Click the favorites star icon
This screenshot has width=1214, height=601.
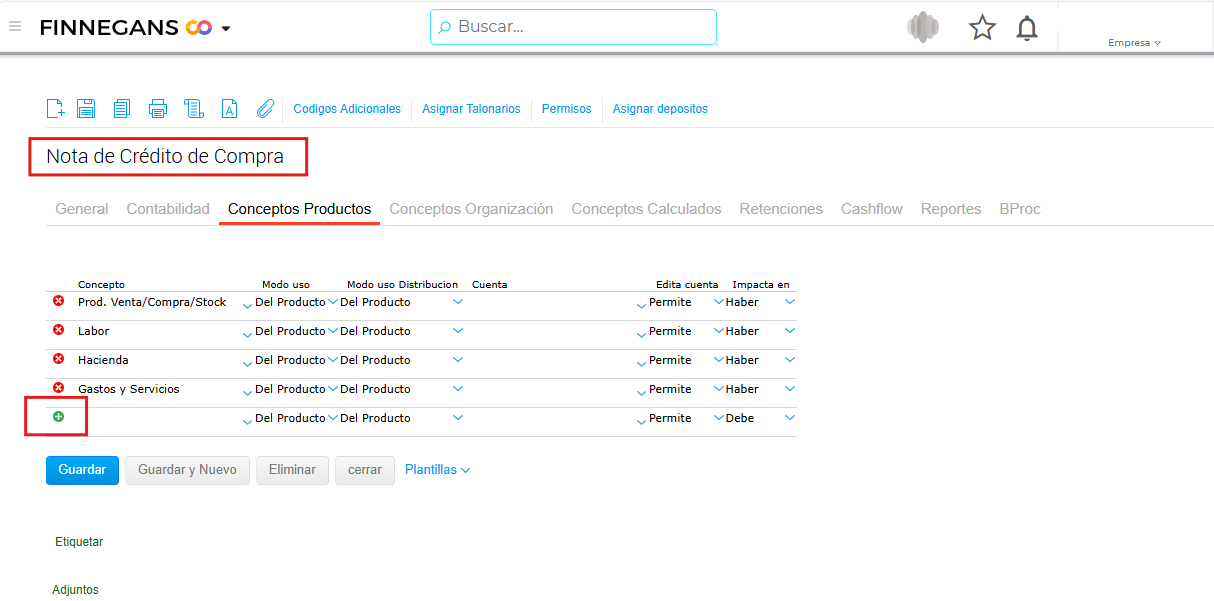click(x=983, y=28)
